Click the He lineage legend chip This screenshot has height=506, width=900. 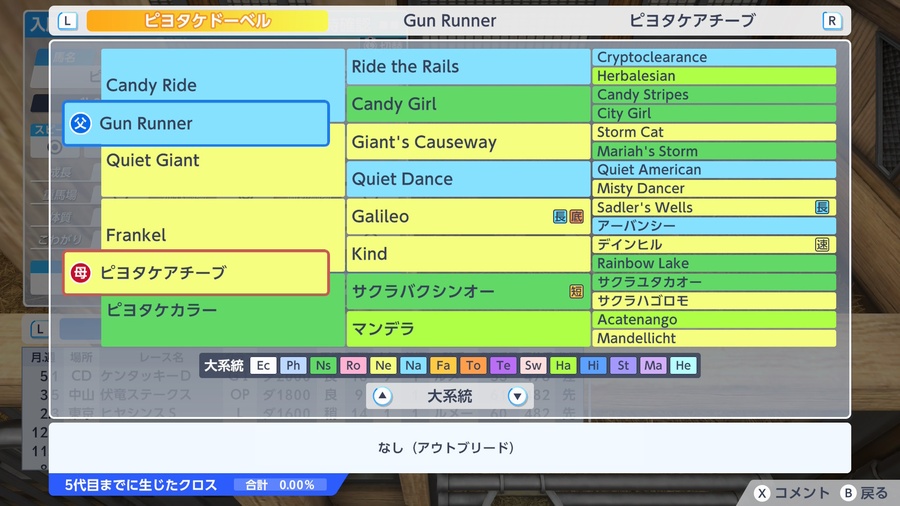[x=683, y=365]
